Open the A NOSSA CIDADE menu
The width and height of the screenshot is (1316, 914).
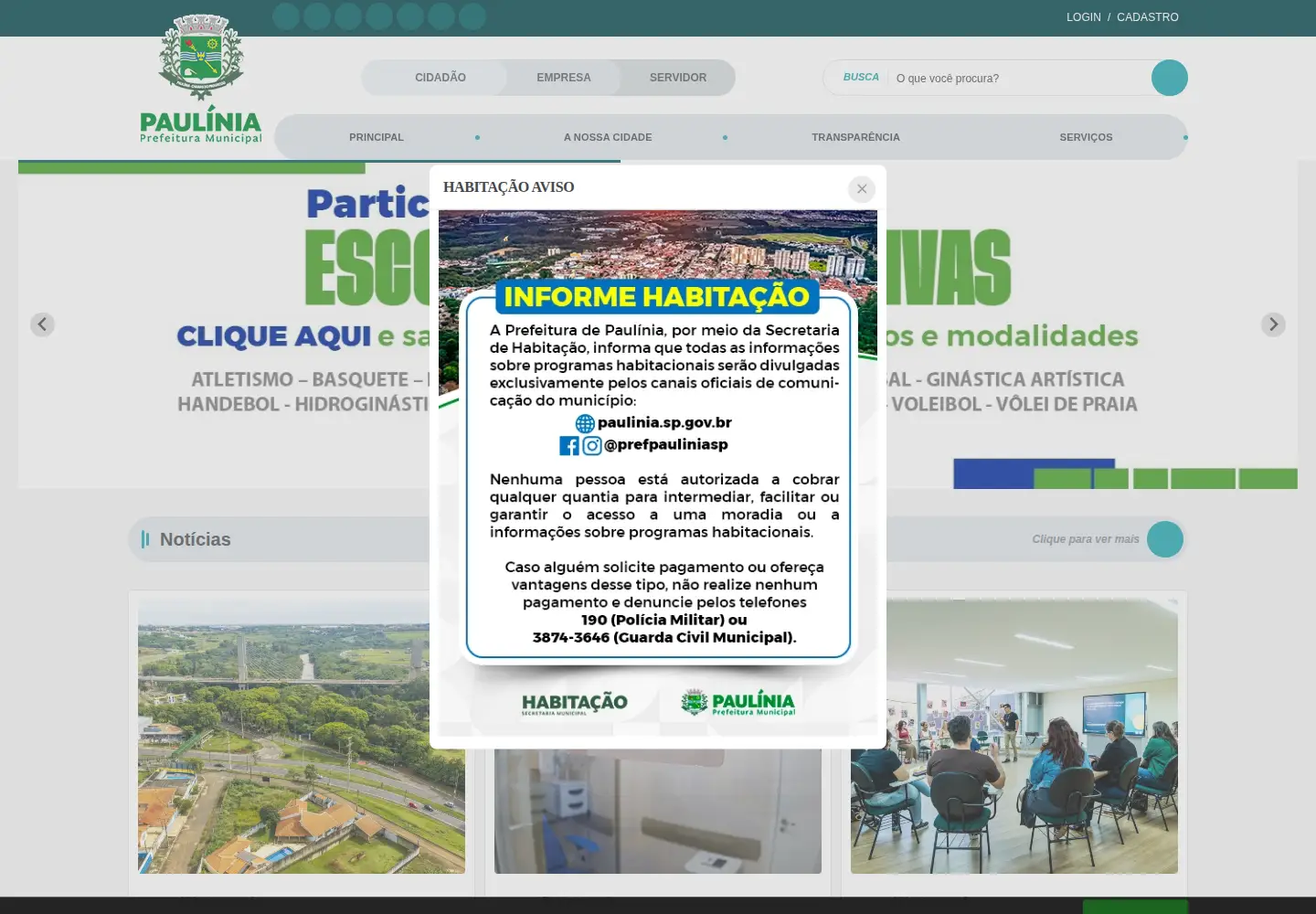pyautogui.click(x=608, y=137)
